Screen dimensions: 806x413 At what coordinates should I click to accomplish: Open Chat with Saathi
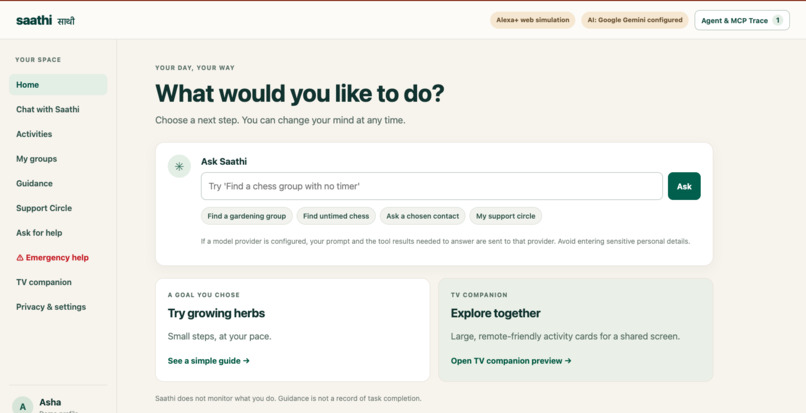tap(58, 110)
